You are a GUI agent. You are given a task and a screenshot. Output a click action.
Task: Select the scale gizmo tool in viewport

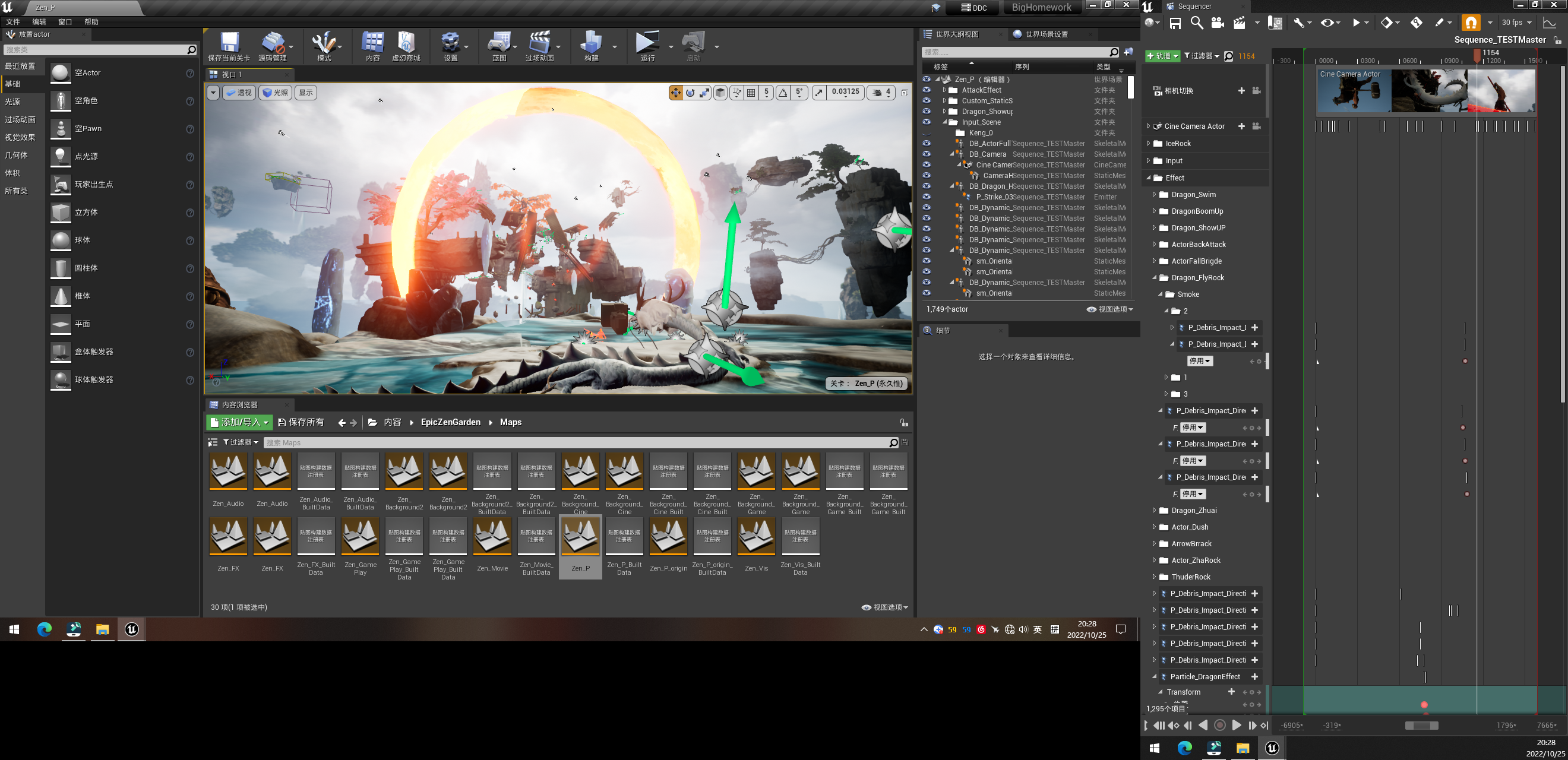click(704, 93)
